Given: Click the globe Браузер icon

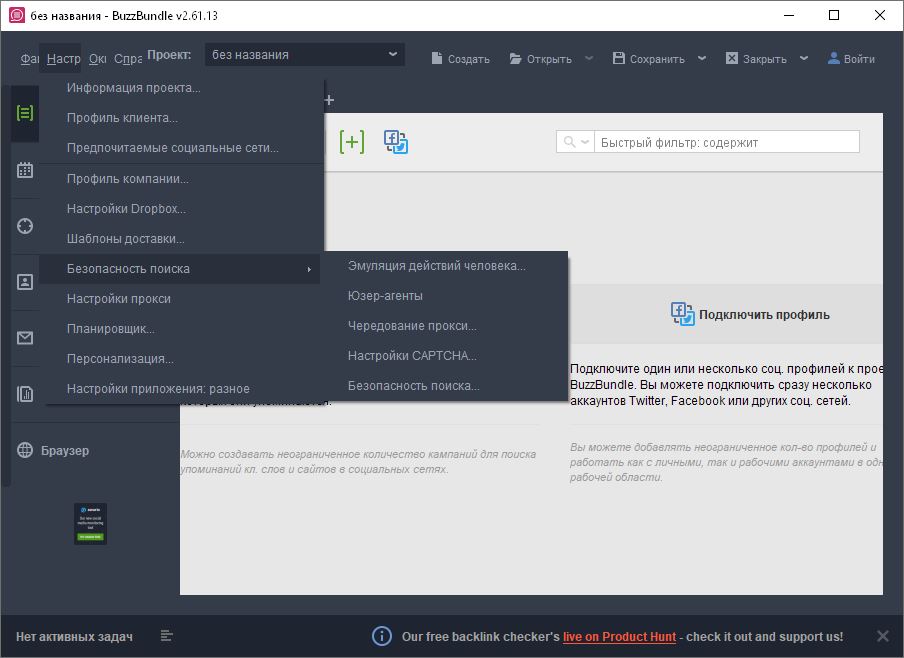Looking at the screenshot, I should click(x=25, y=450).
